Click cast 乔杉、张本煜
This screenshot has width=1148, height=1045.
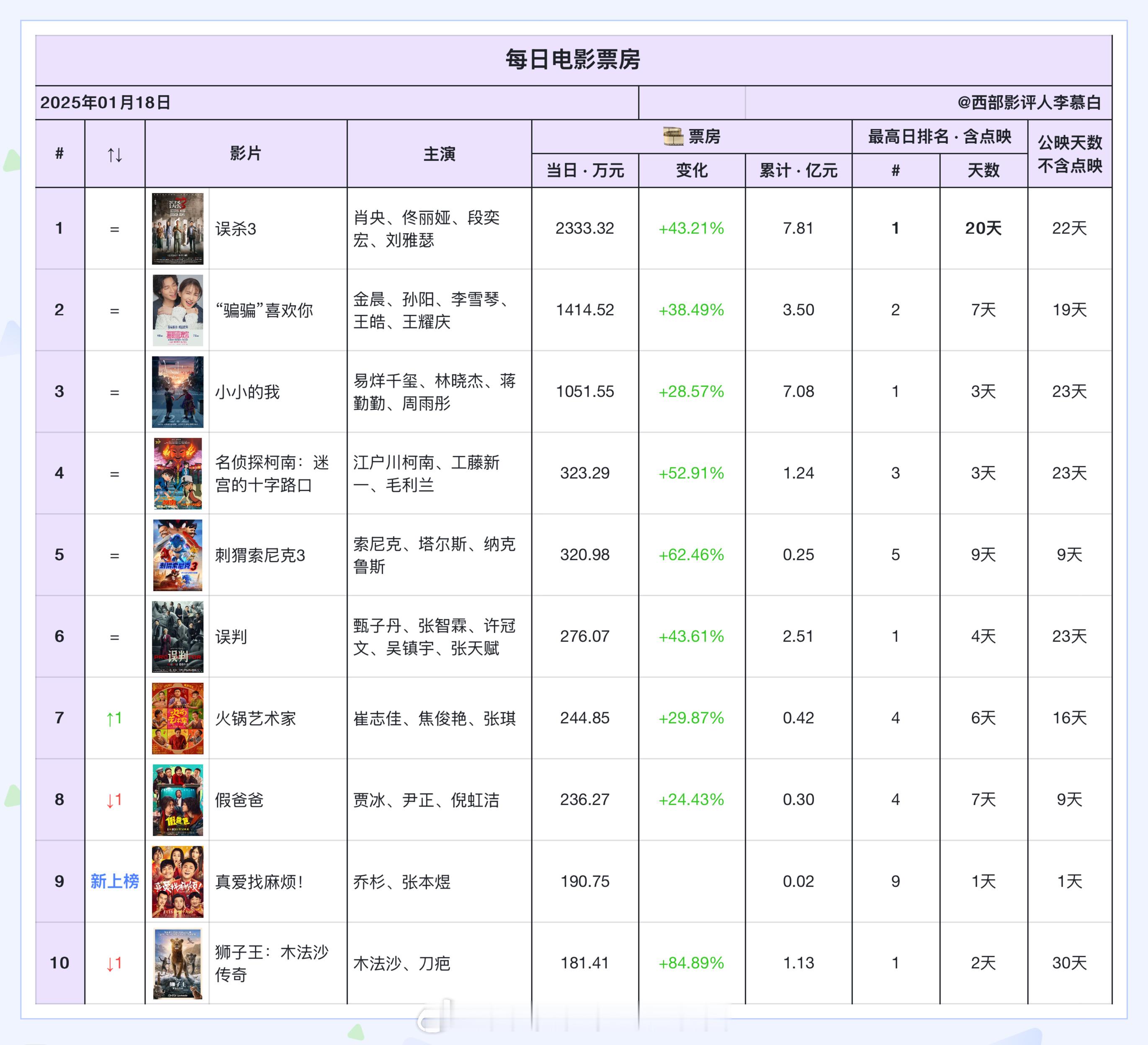[402, 882]
